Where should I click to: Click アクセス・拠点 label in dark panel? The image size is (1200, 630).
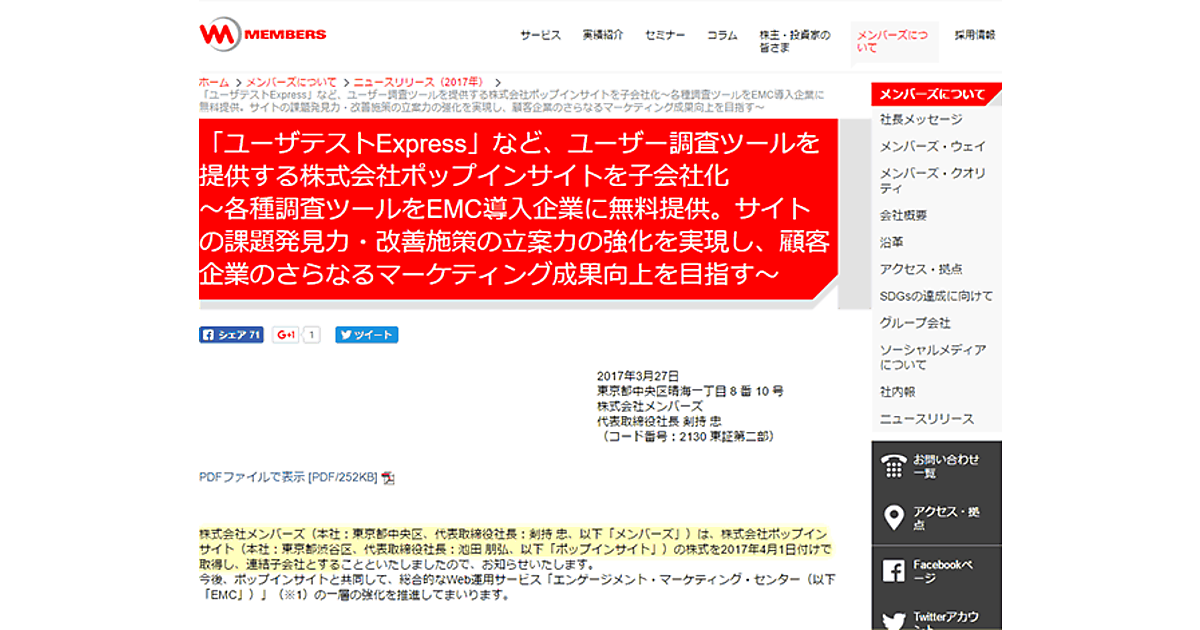946,518
